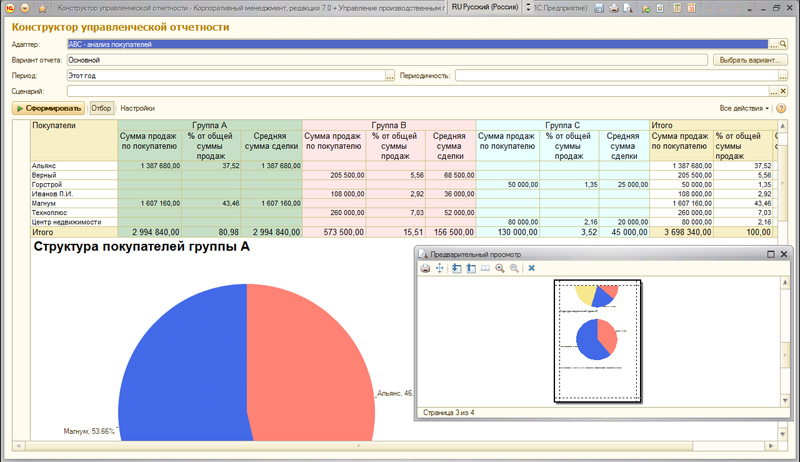Screen dimensions: 800x462
Task: Toggle the Отбор filter button
Action: pyautogui.click(x=101, y=108)
